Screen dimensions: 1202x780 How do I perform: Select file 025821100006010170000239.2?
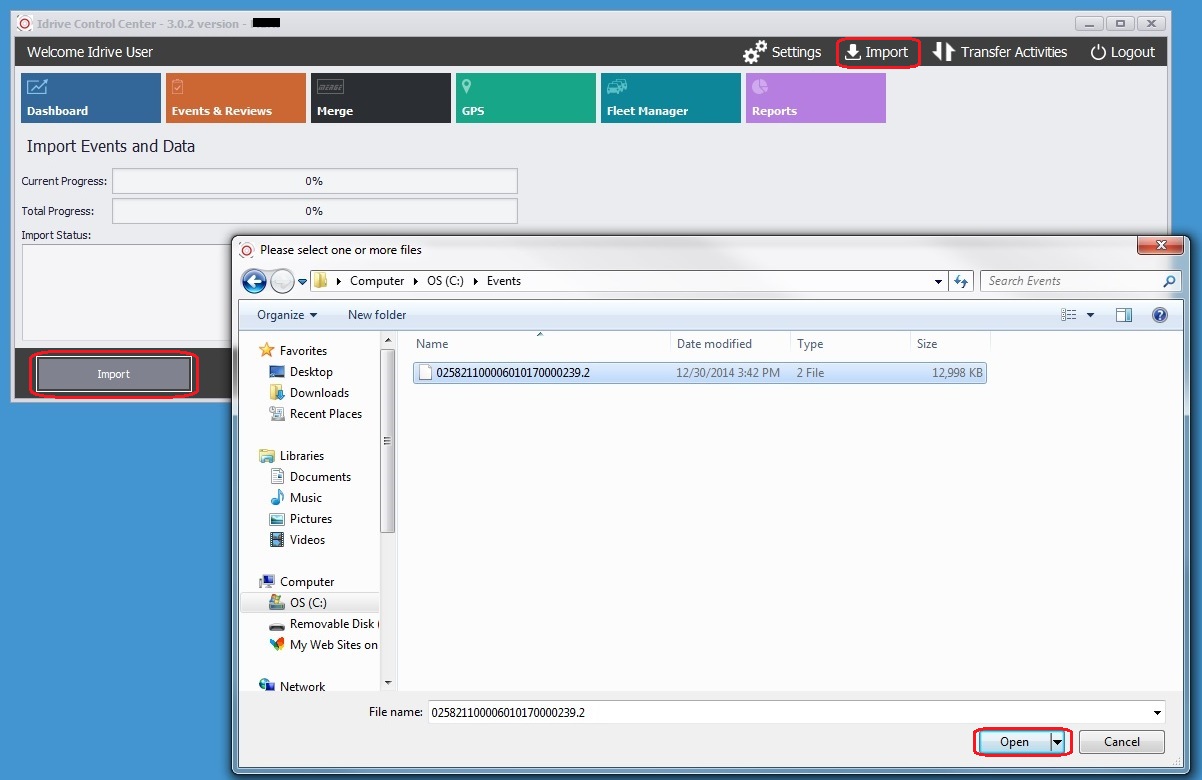coord(513,373)
